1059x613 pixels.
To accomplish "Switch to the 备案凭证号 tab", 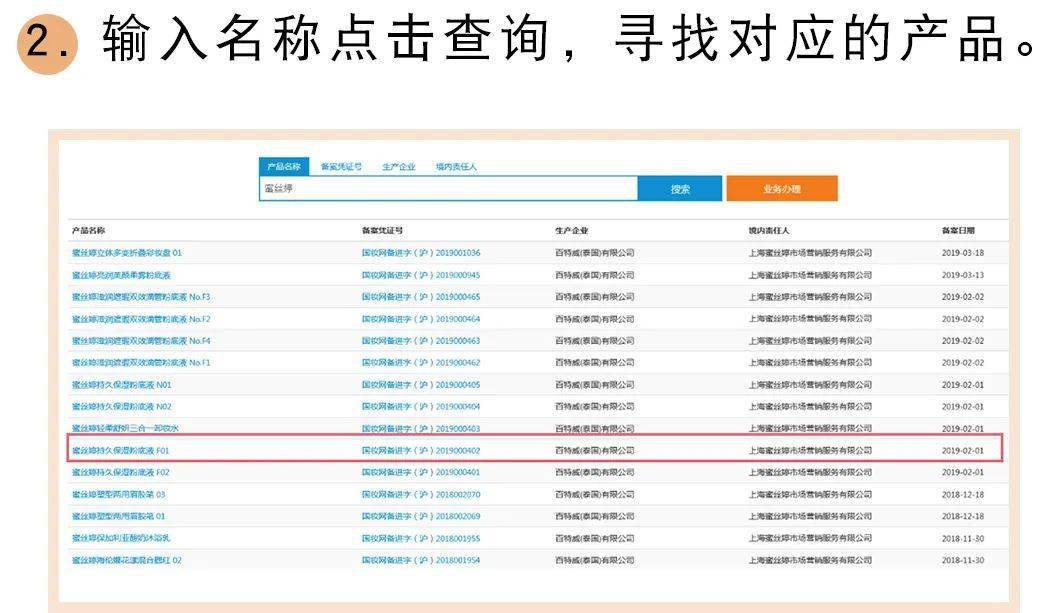I will pos(341,167).
